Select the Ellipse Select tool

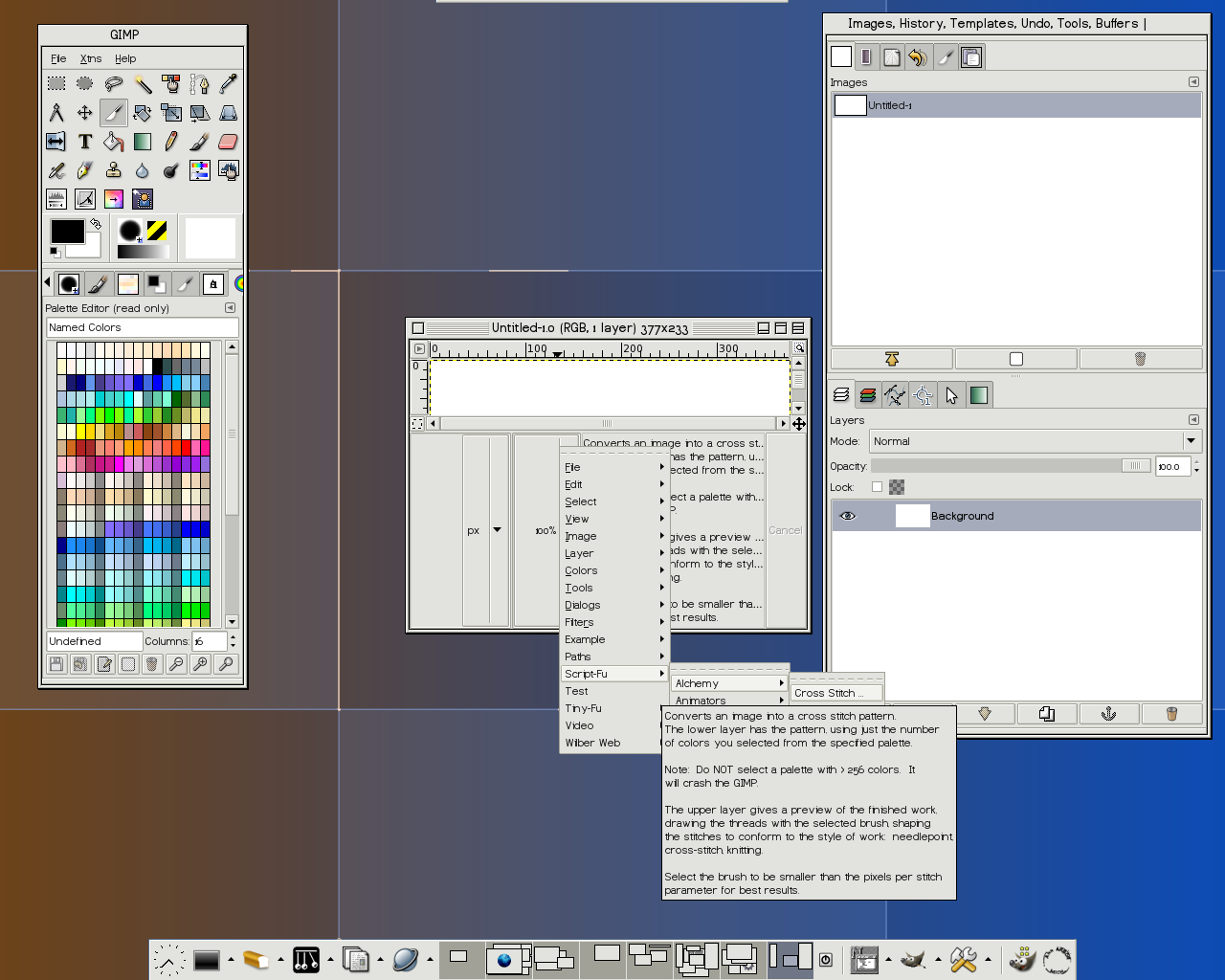point(85,84)
